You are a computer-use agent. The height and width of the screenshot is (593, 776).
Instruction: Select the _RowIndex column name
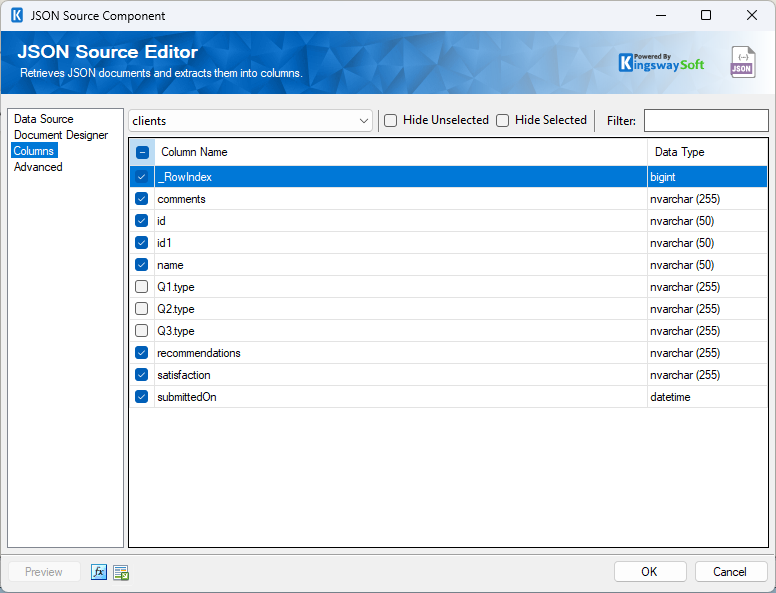tap(185, 177)
